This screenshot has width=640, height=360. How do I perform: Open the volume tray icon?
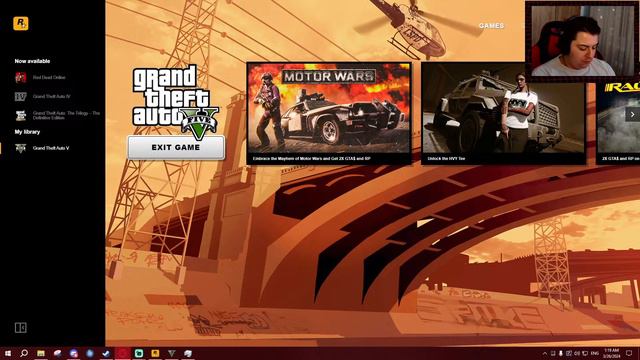tap(577, 353)
